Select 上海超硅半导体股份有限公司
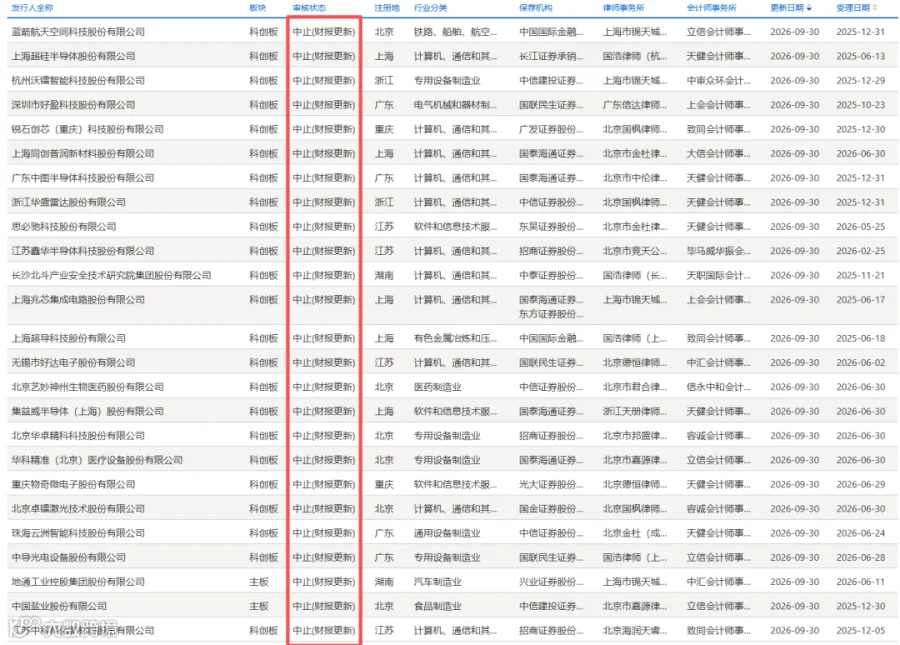Viewport: 900px width, 645px height. pyautogui.click(x=73, y=56)
